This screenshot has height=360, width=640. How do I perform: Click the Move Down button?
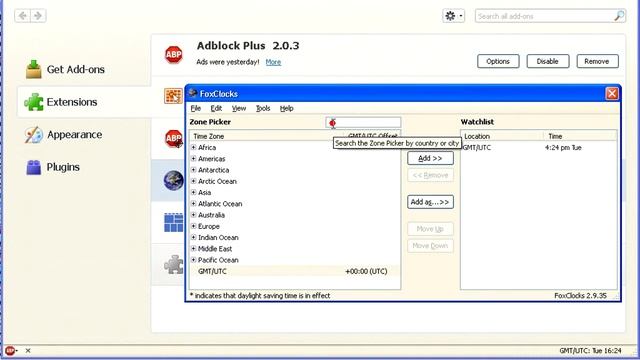pos(430,246)
